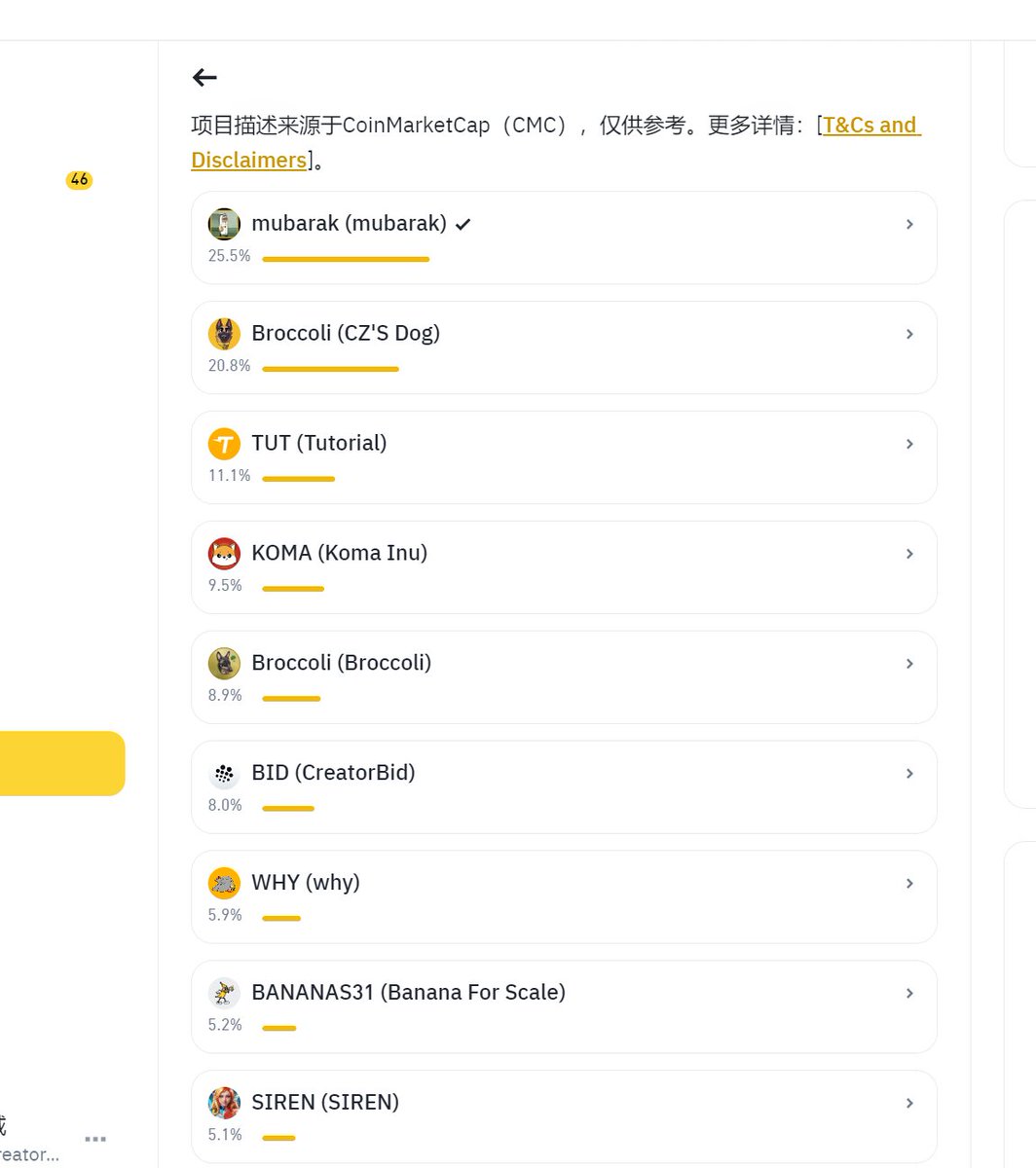Click the BID CreatorBid dotted logo
This screenshot has height=1168, width=1036.
click(224, 774)
